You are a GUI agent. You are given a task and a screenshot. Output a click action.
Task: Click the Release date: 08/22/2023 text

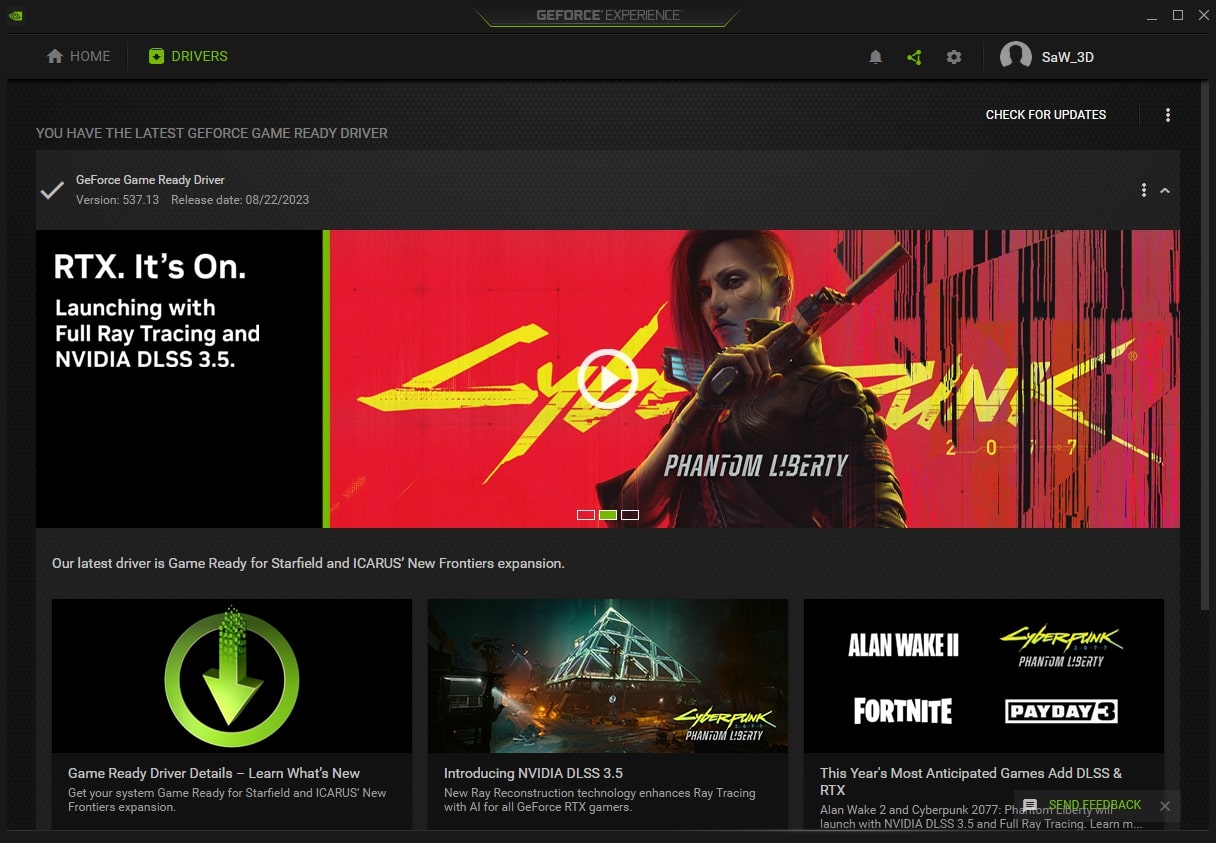240,200
